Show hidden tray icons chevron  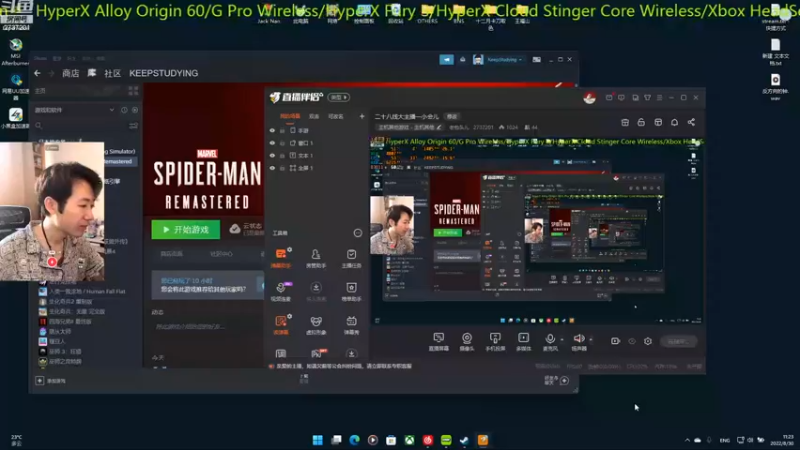(687, 440)
